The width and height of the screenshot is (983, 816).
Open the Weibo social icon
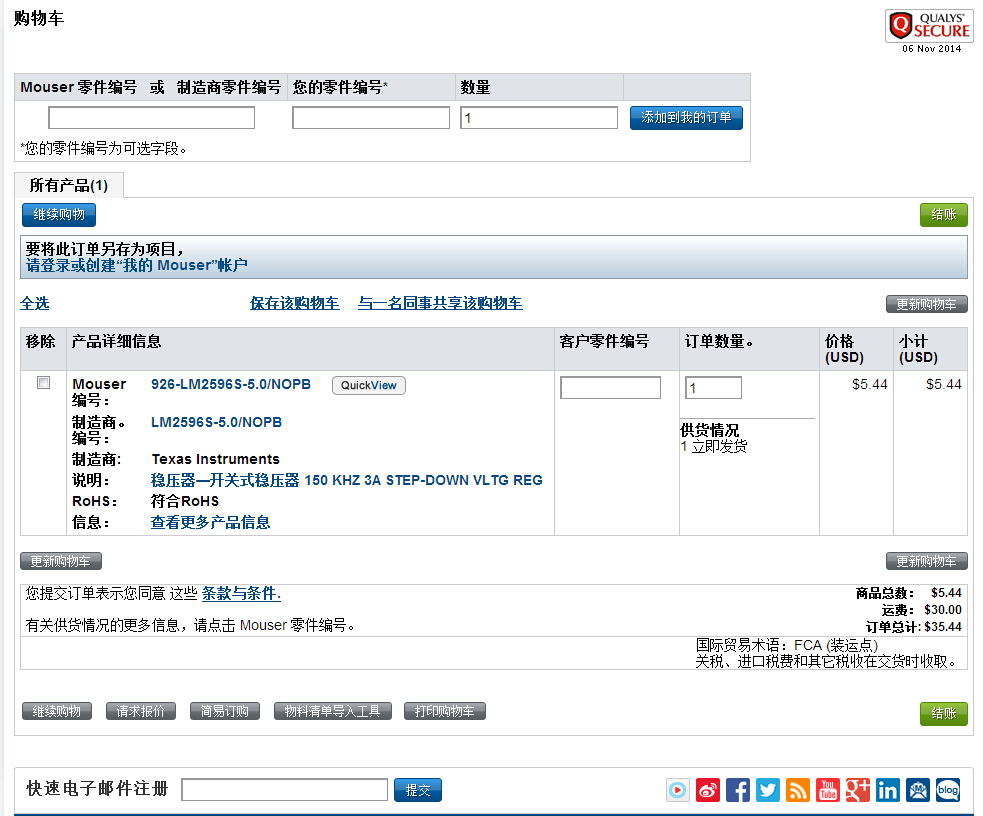[708, 790]
